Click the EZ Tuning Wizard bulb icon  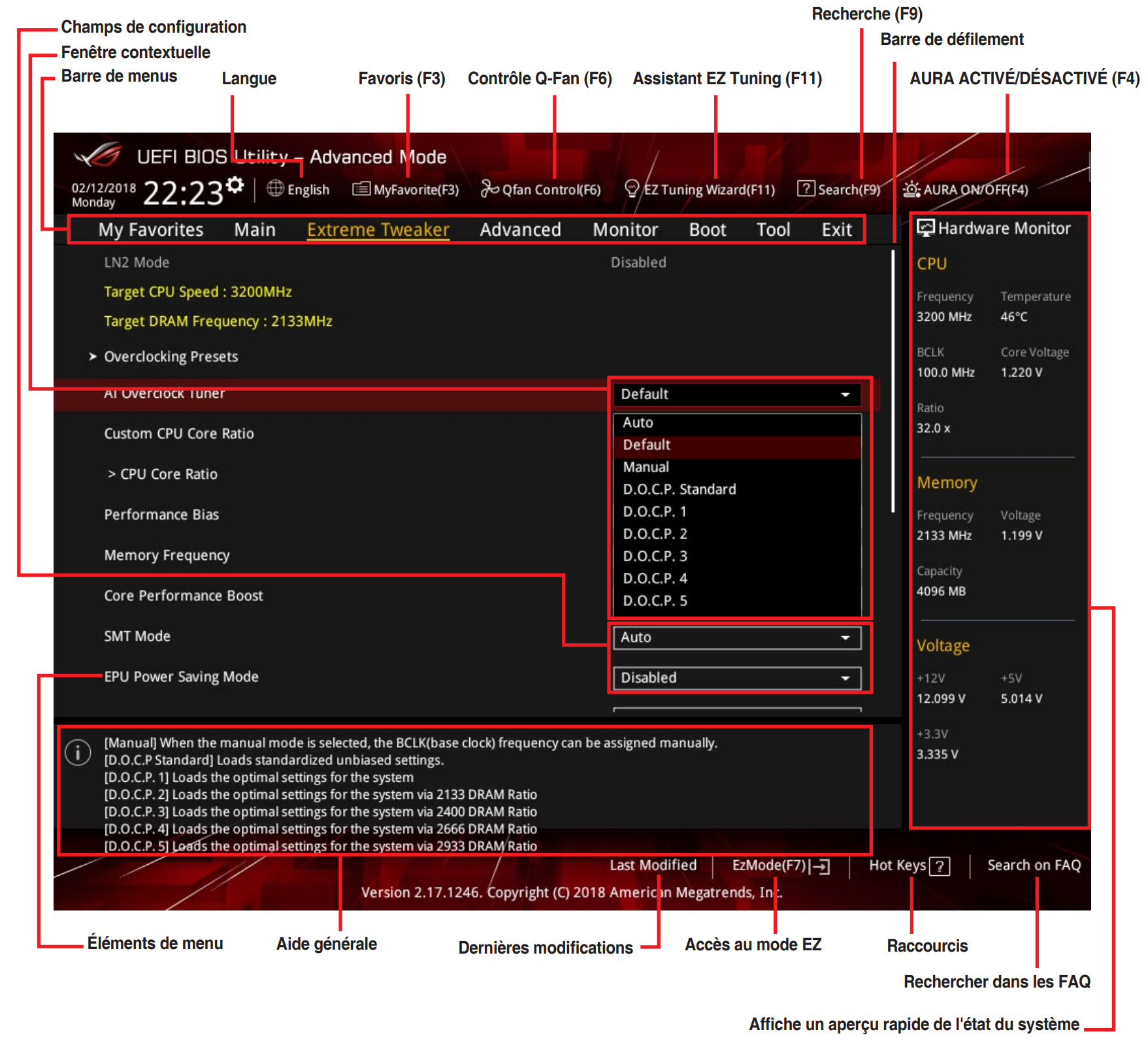(x=632, y=189)
